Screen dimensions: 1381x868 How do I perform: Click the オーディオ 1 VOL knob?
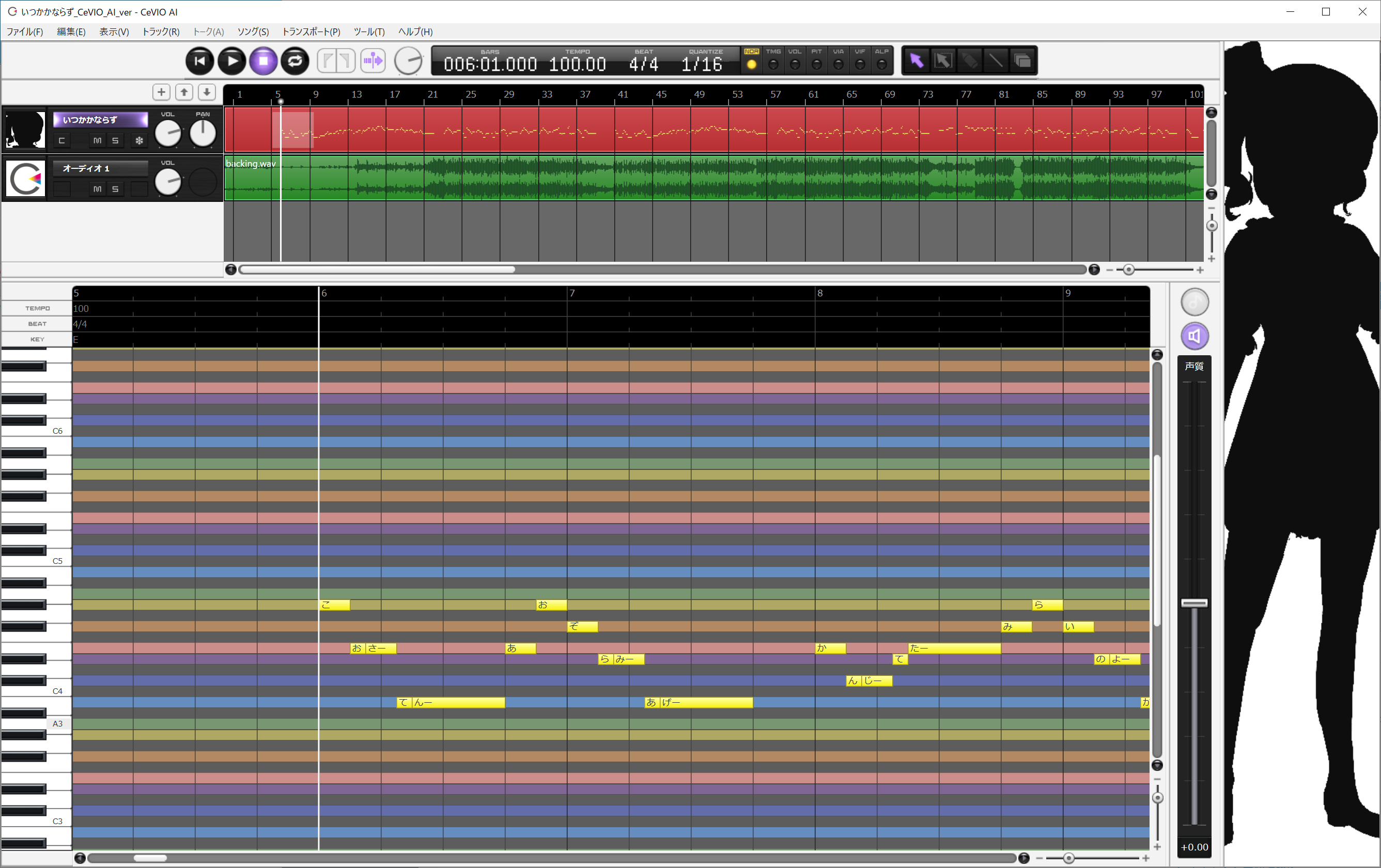tap(168, 182)
